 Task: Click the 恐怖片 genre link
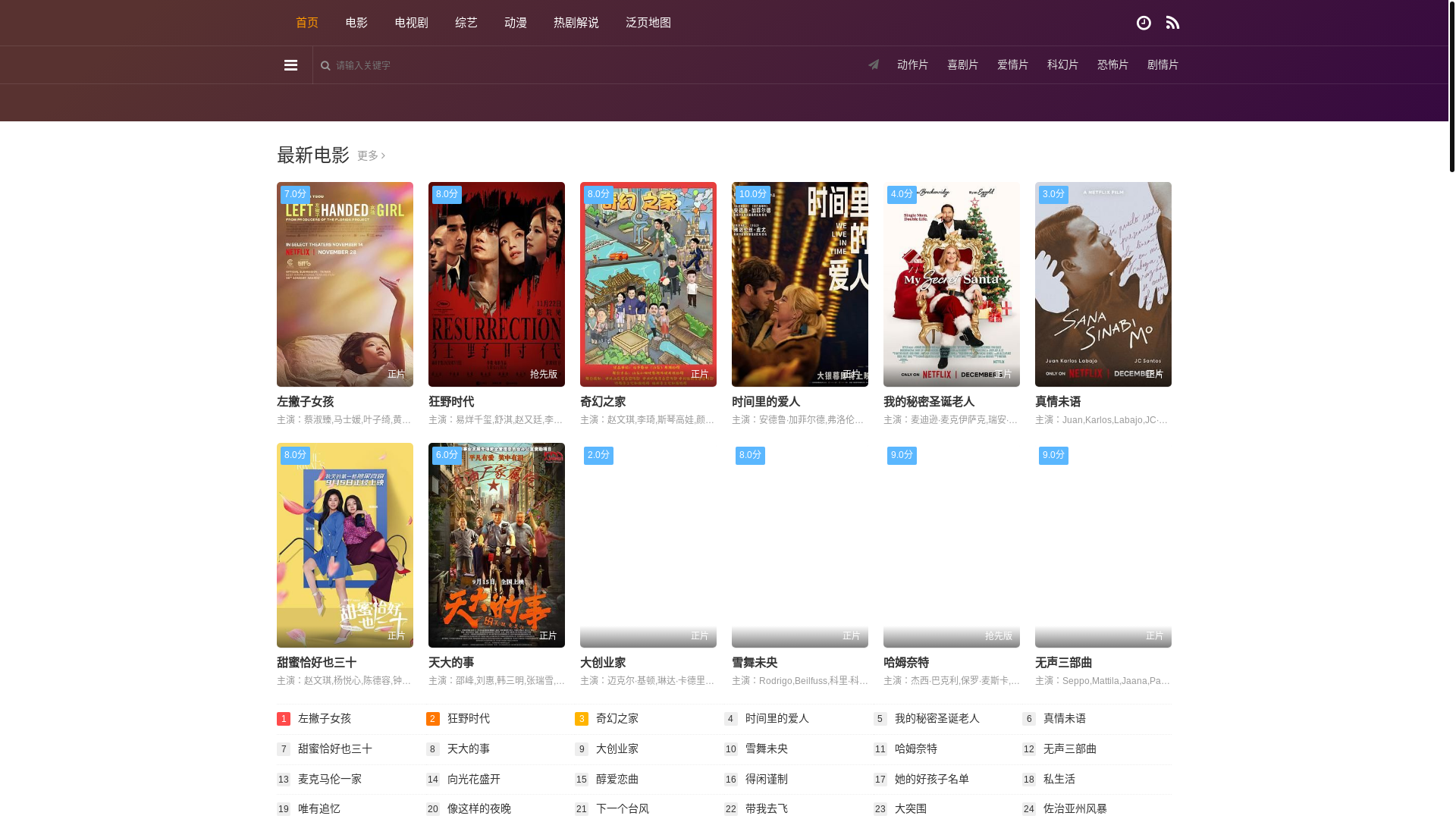pos(1112,65)
